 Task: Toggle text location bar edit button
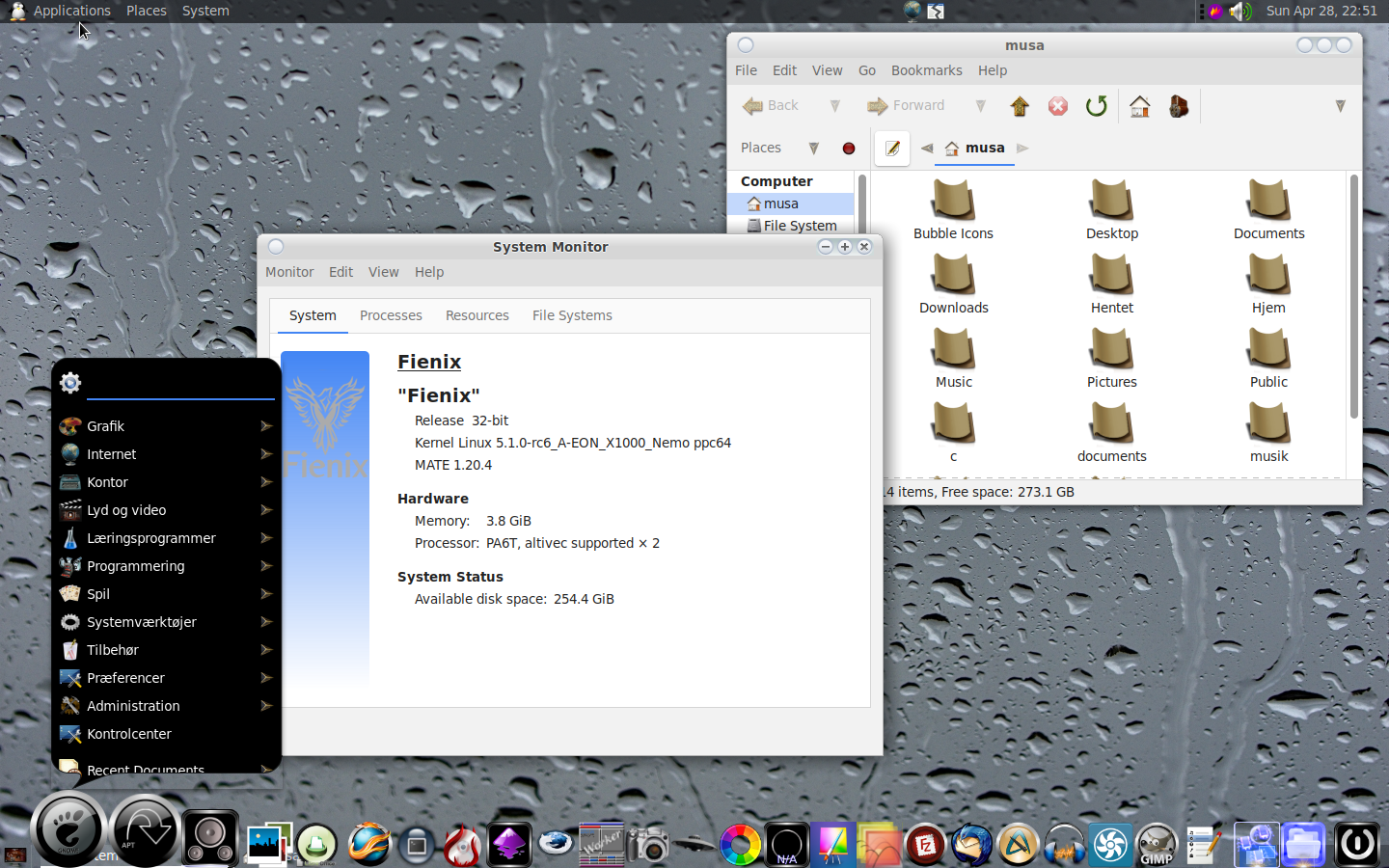pos(892,149)
